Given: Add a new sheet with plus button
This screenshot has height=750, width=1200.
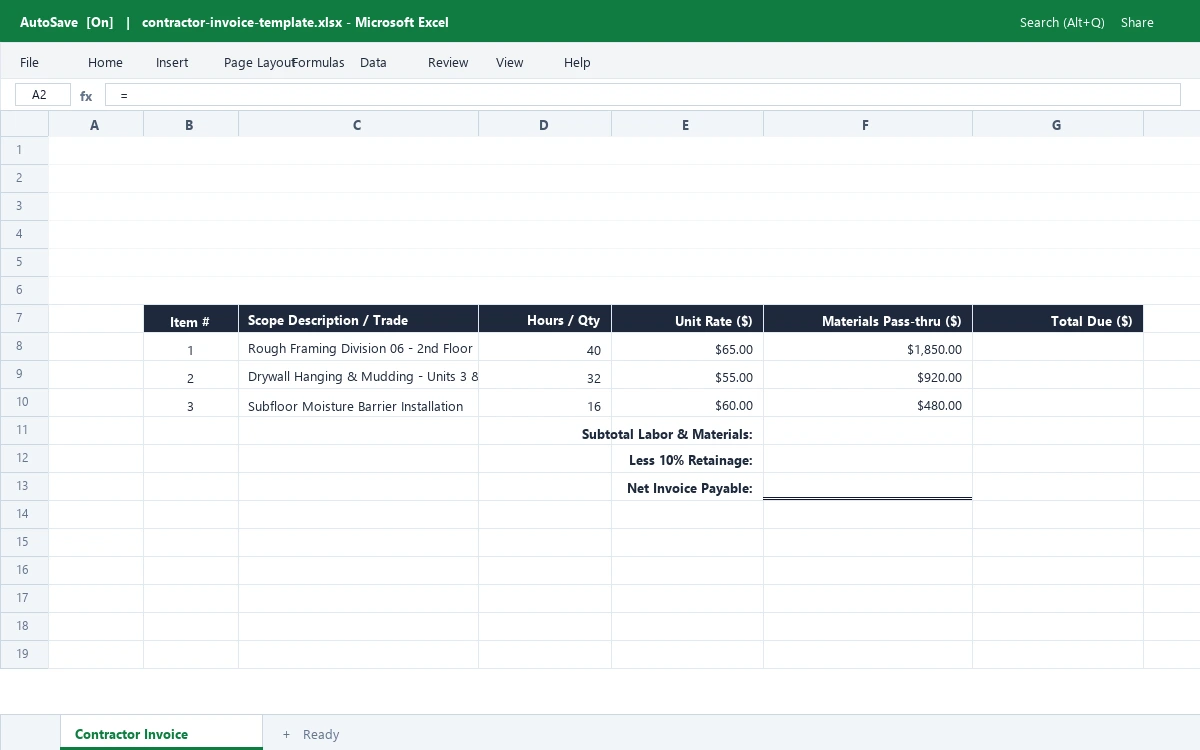Looking at the screenshot, I should pyautogui.click(x=286, y=734).
